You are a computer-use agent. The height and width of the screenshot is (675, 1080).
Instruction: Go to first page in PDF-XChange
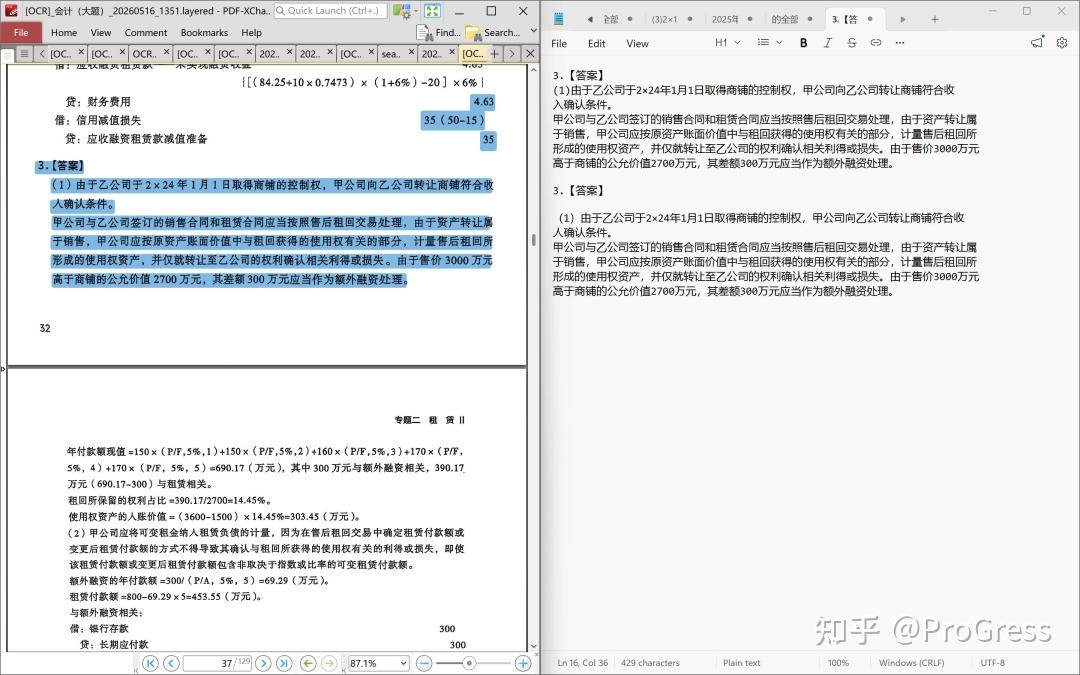click(150, 663)
